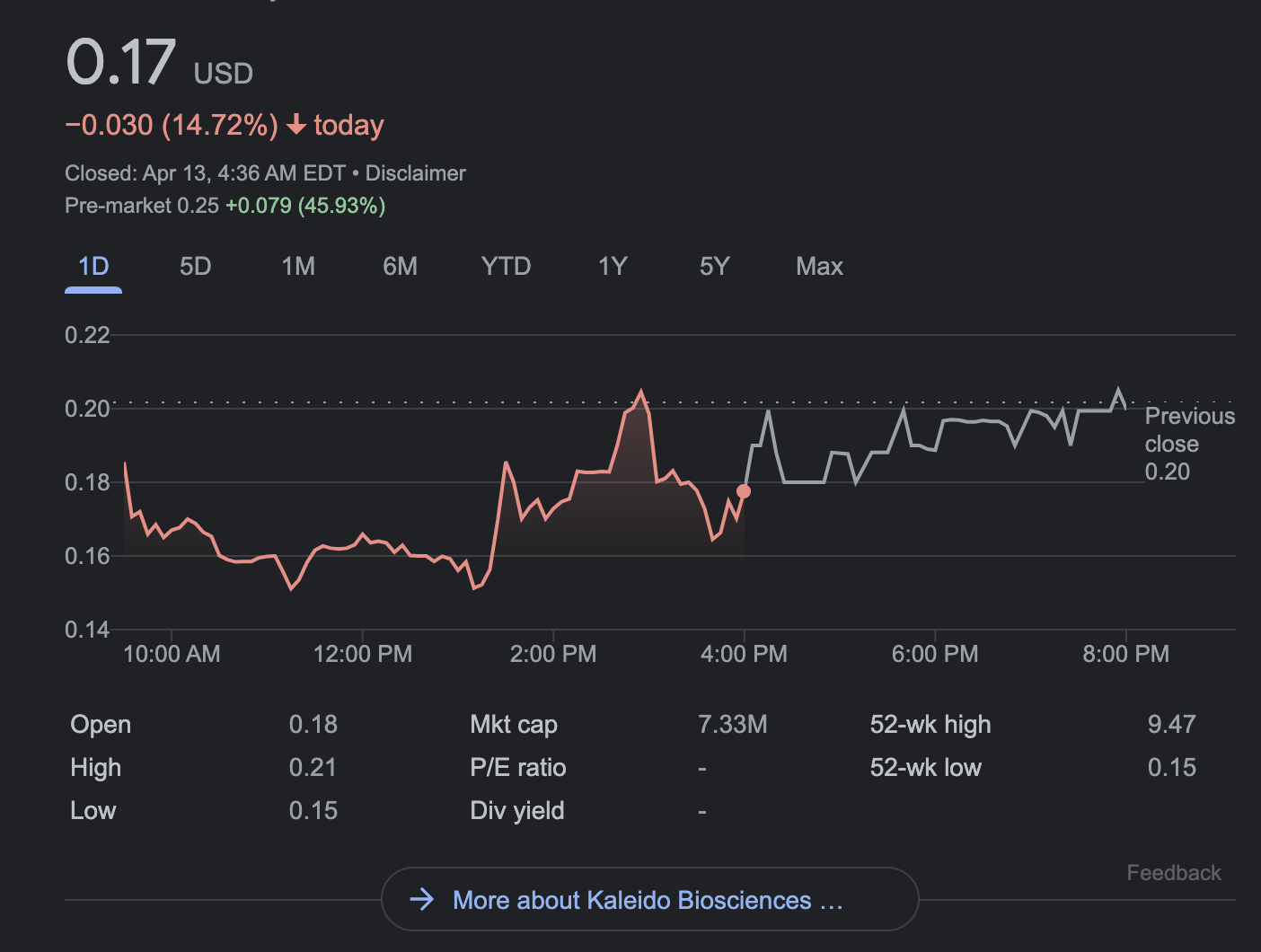Click the P/E ratio label
Viewport: 1261px width, 952px height.
point(518,768)
